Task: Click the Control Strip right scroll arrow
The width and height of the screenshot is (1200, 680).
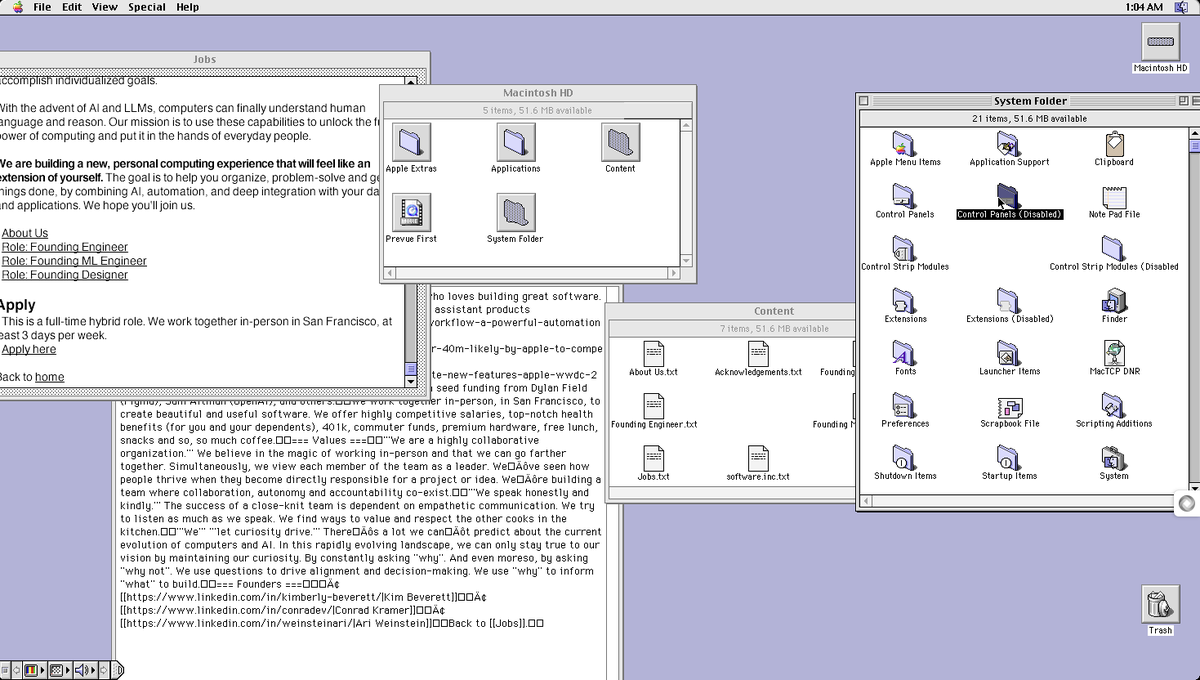Action: tap(106, 670)
